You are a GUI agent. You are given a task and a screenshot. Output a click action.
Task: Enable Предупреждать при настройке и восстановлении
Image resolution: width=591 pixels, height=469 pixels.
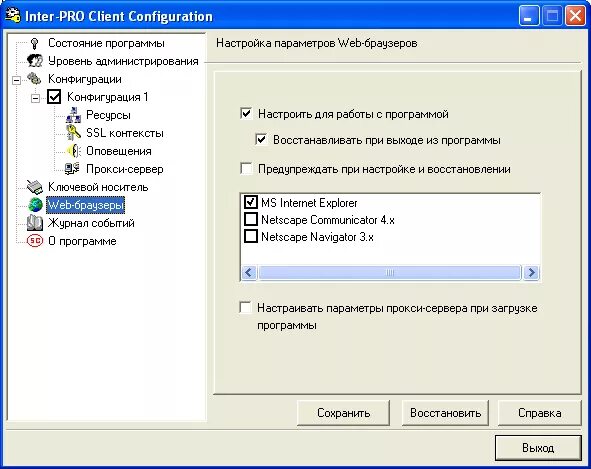click(246, 169)
